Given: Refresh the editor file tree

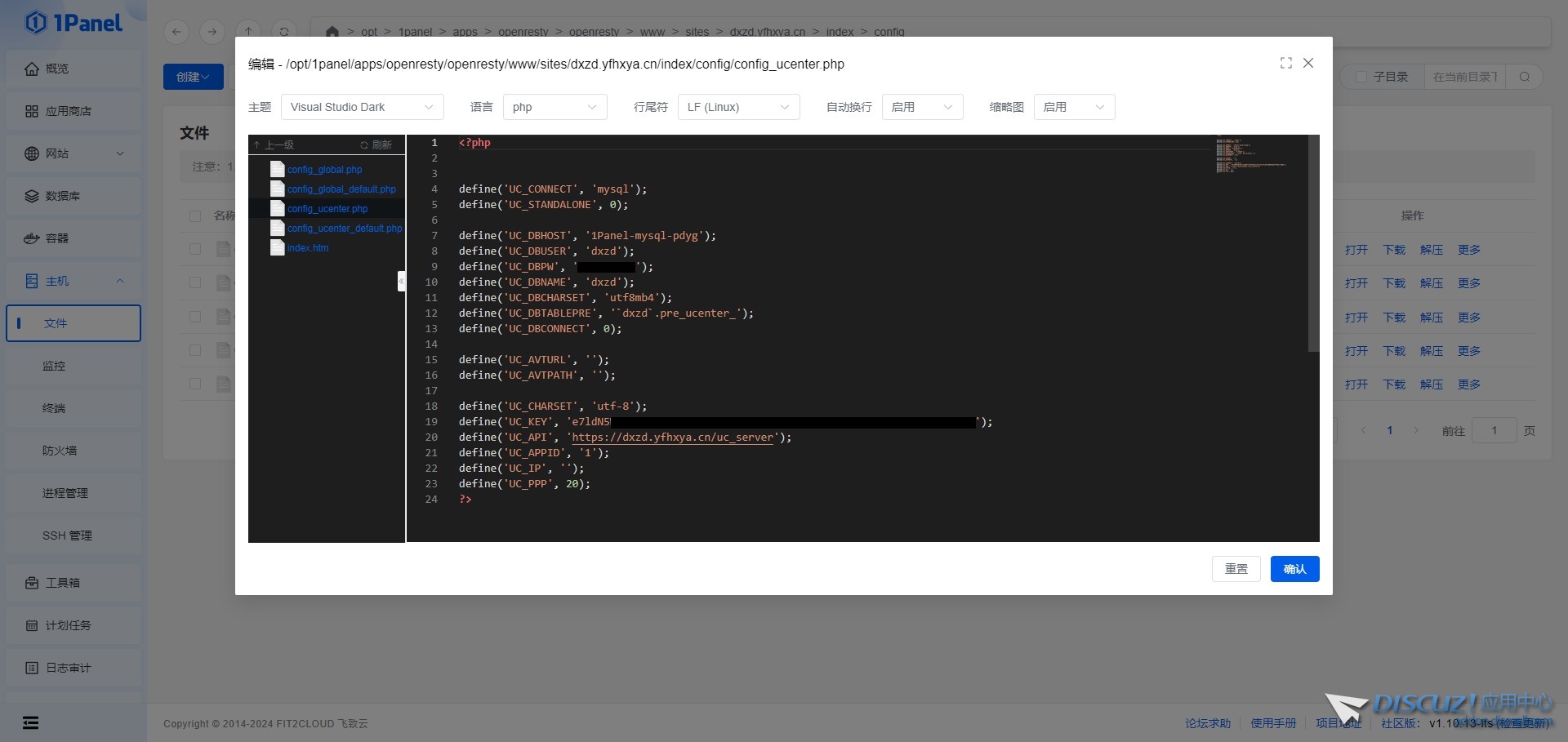Looking at the screenshot, I should [x=376, y=144].
